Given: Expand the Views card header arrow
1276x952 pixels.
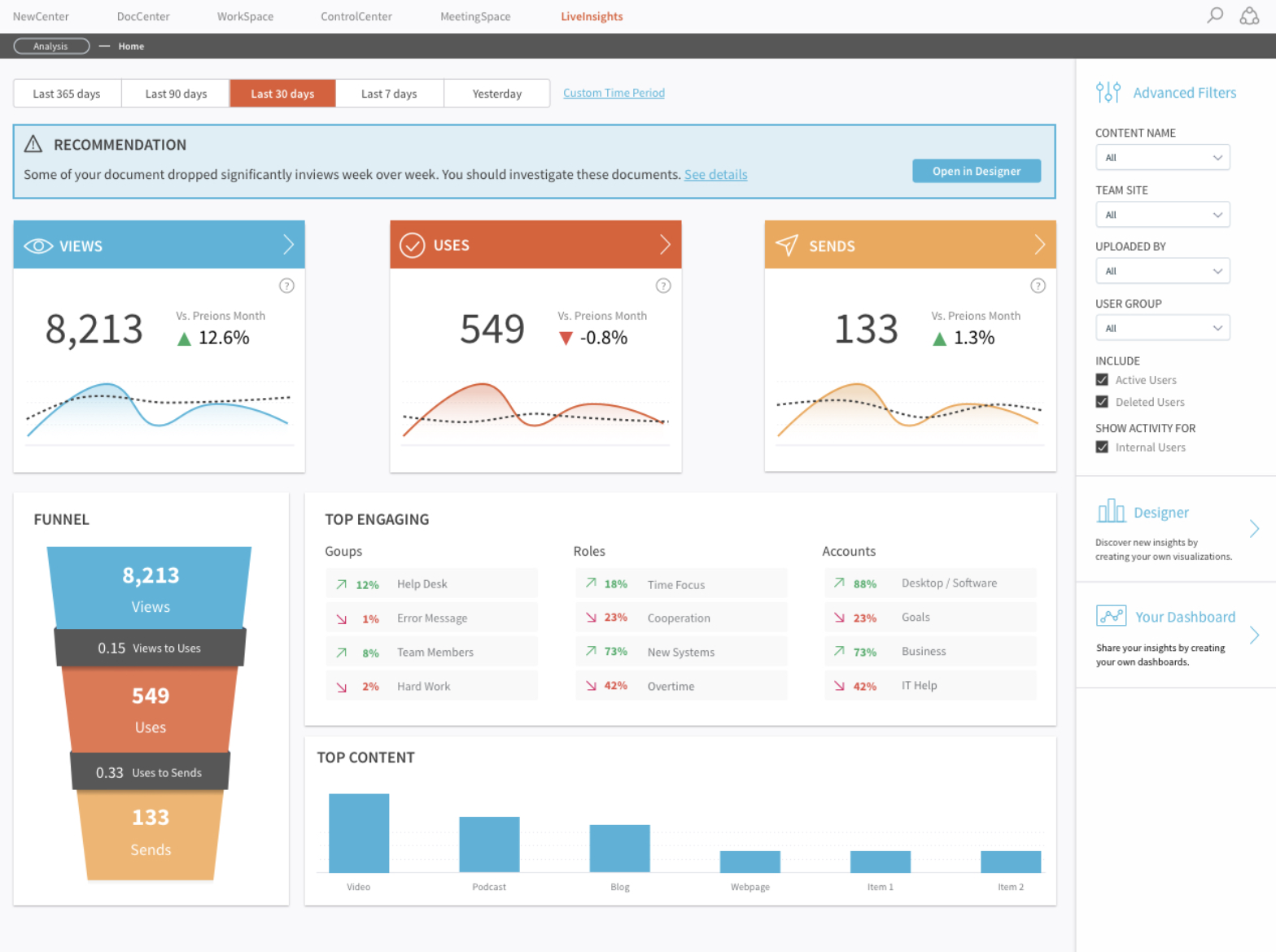Looking at the screenshot, I should (x=288, y=245).
